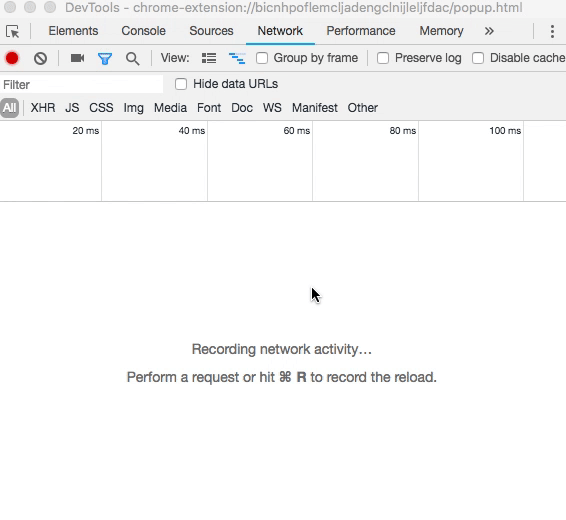This screenshot has height=520, width=566.
Task: Filter requests by Manifest type
Action: pos(314,108)
